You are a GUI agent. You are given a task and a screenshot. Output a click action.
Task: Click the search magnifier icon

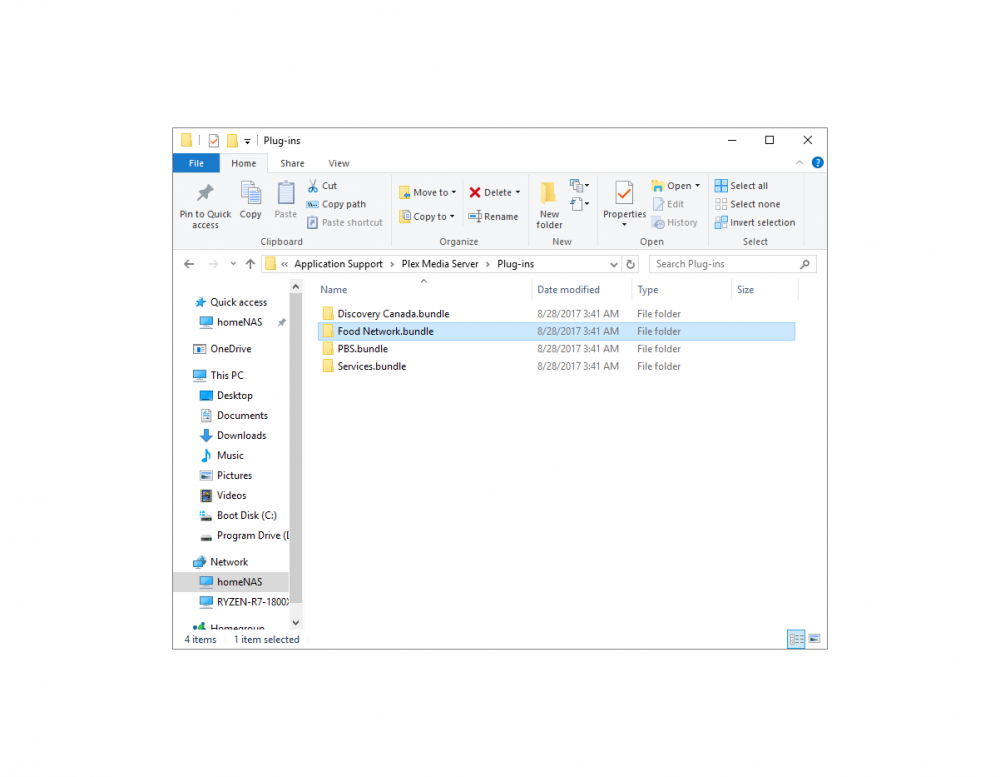(805, 264)
